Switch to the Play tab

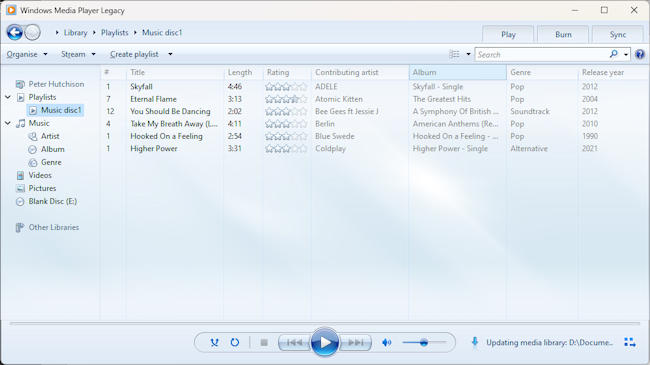pos(508,34)
